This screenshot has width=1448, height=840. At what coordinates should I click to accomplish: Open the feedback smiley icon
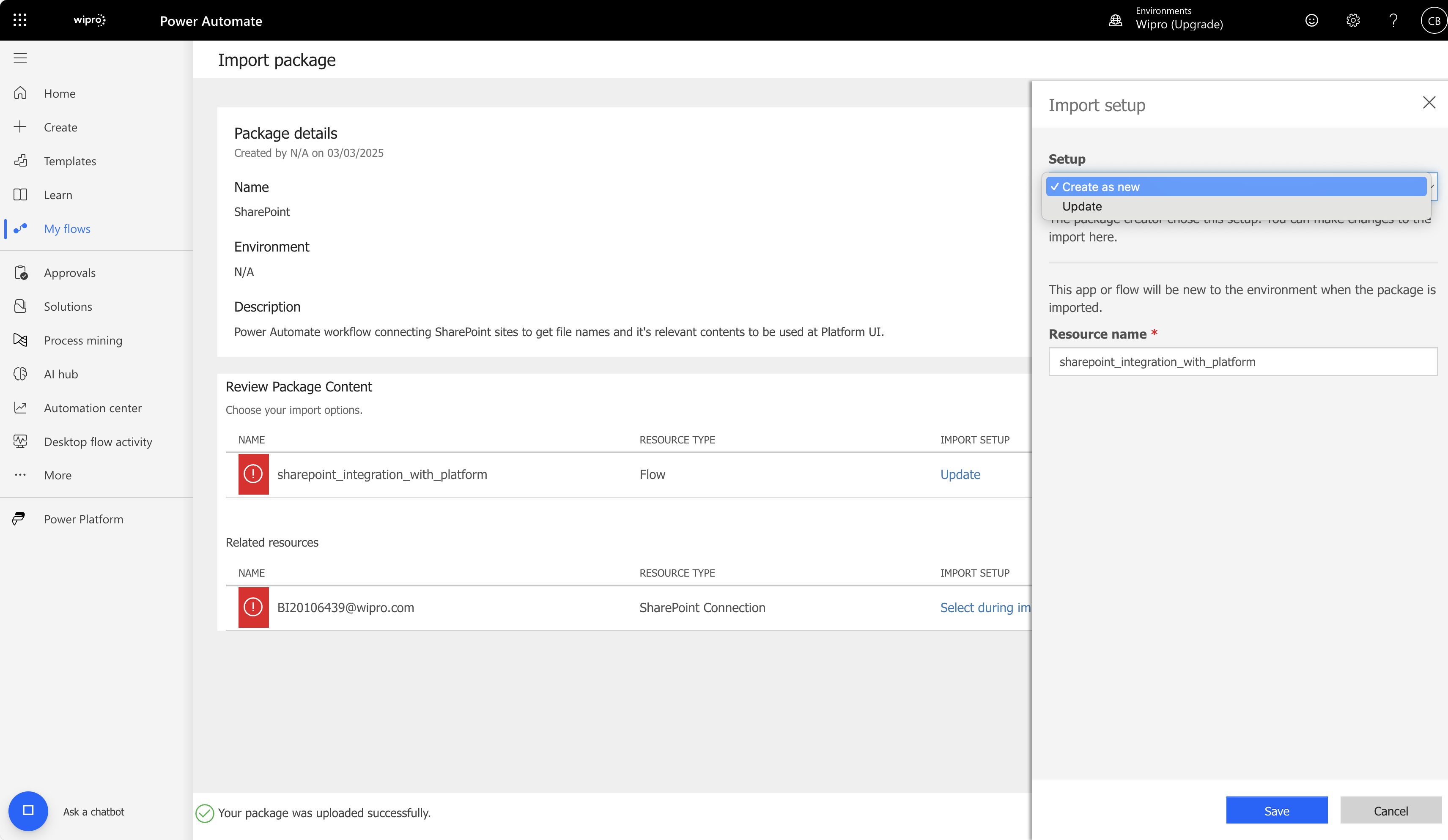1312,20
